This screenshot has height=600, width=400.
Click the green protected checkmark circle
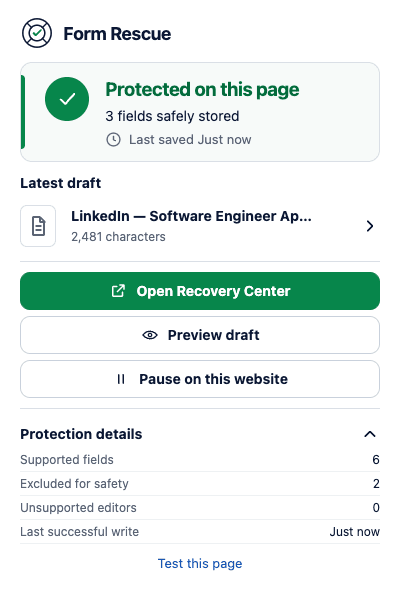pyautogui.click(x=67, y=99)
